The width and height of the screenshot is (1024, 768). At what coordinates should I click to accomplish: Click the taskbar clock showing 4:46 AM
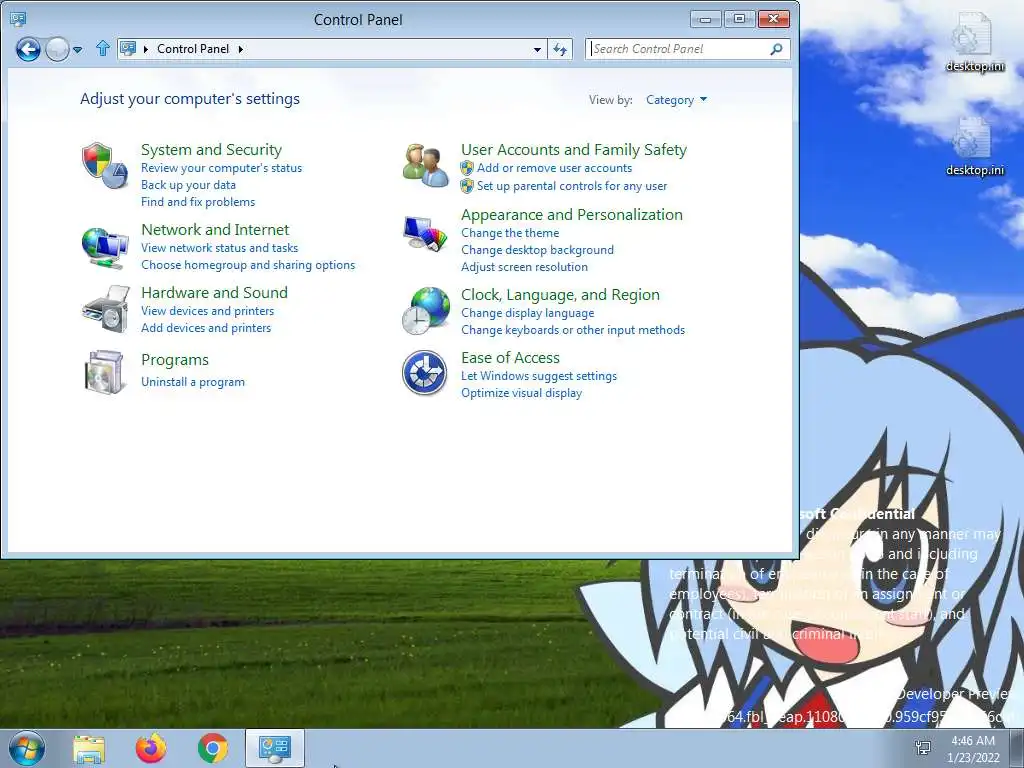click(x=973, y=748)
